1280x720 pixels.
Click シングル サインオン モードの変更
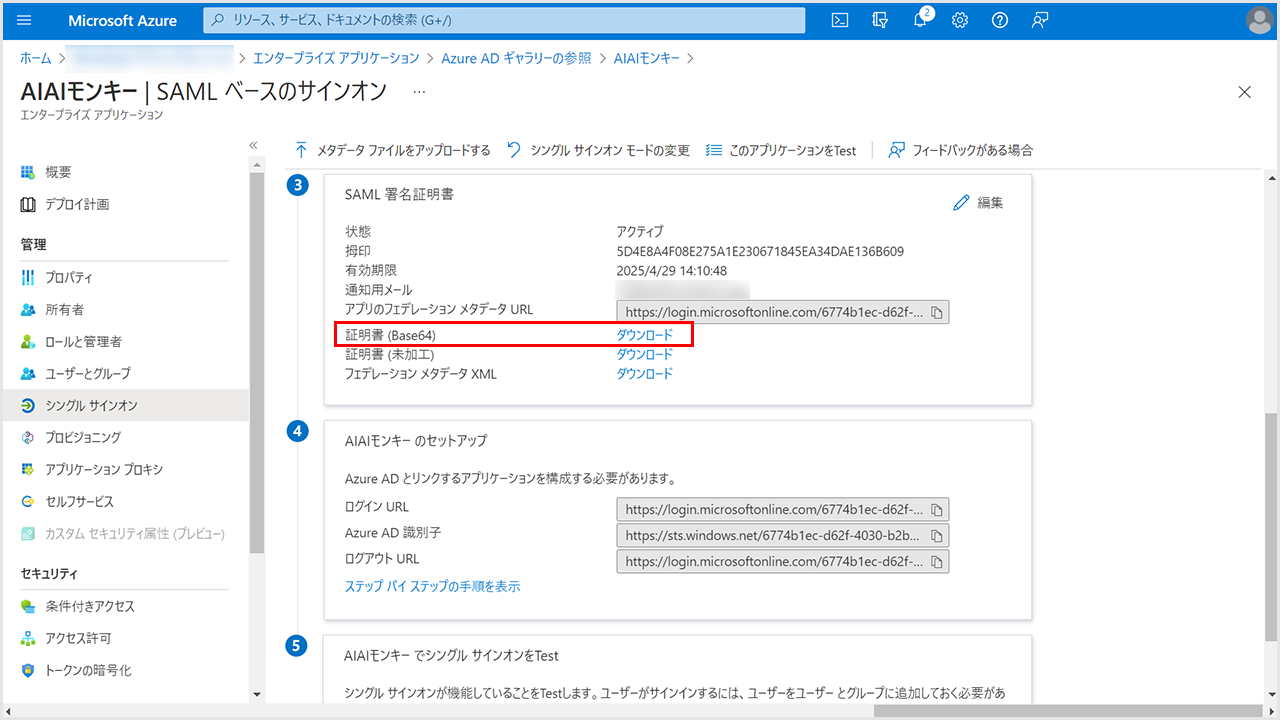(x=598, y=150)
